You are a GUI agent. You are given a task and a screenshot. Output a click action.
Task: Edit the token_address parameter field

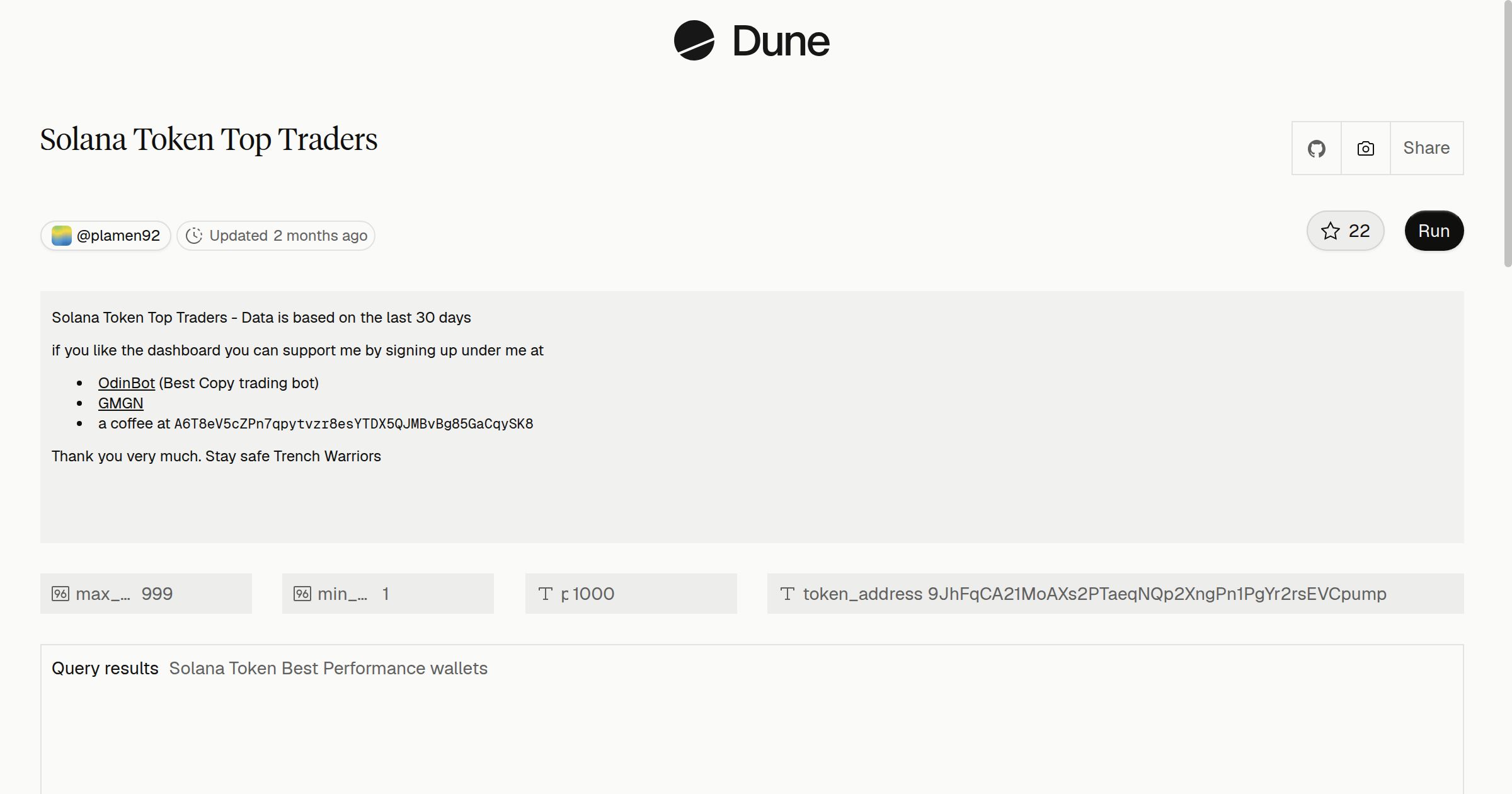click(1115, 594)
